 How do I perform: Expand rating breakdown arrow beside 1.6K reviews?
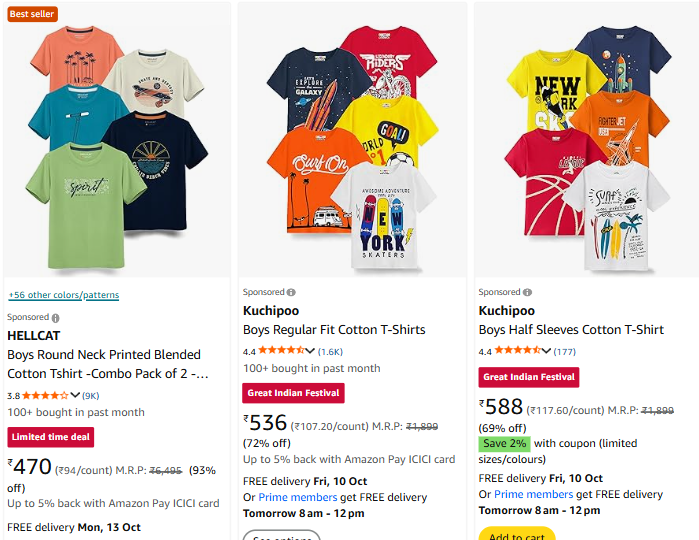pyautogui.click(x=312, y=351)
